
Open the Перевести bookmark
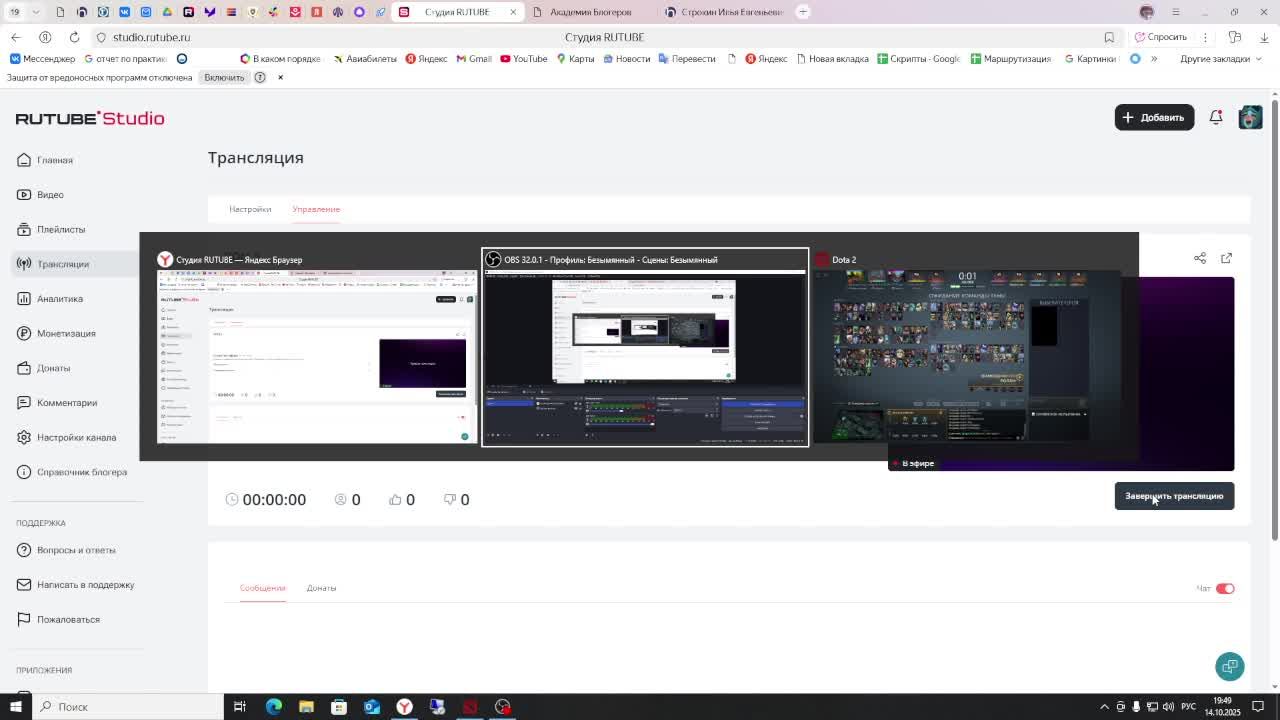tap(686, 59)
